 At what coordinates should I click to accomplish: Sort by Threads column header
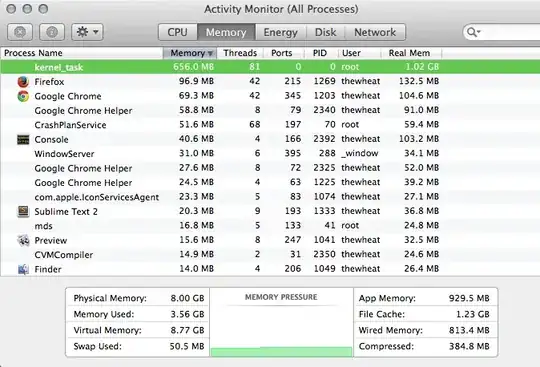[240, 53]
